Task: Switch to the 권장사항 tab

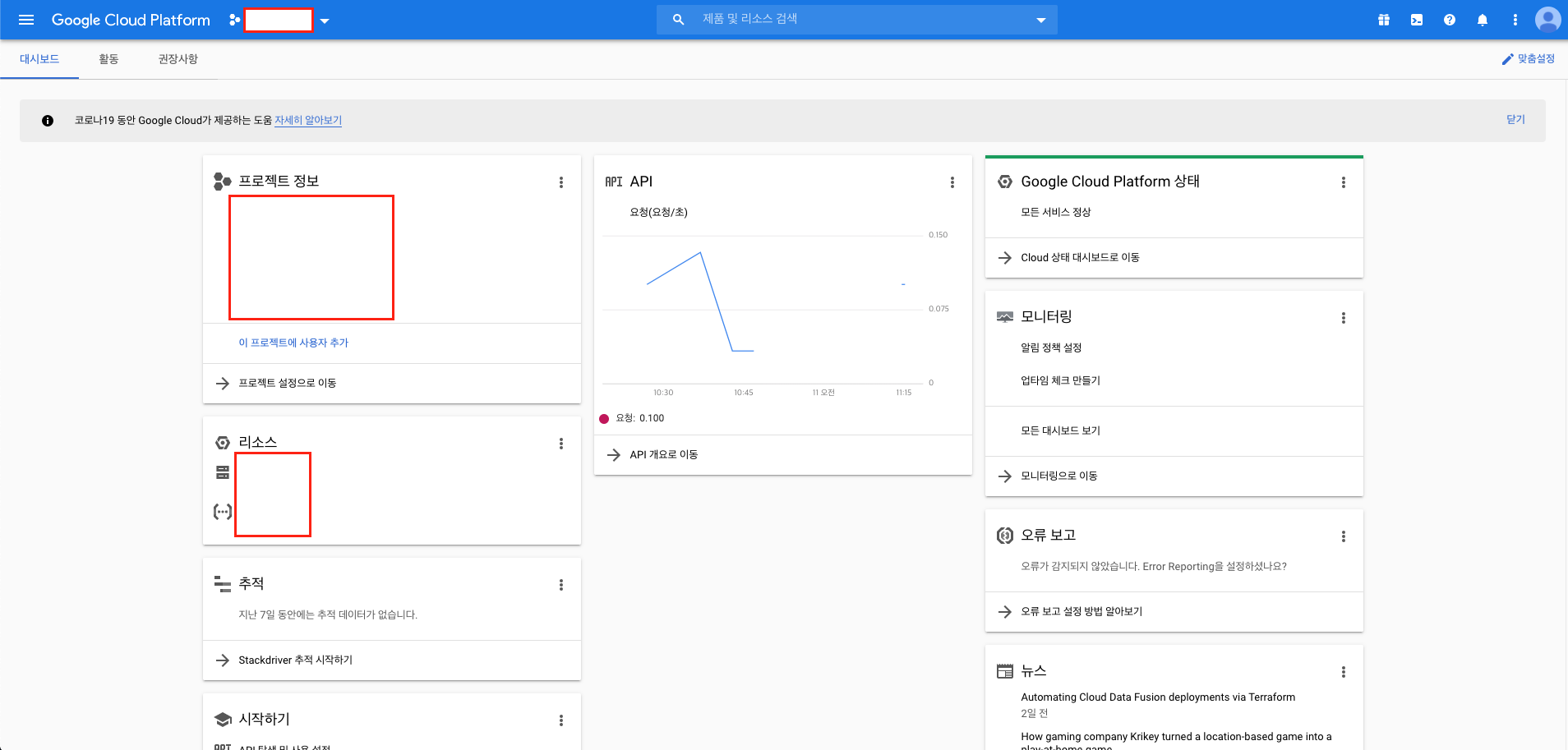Action: (178, 59)
